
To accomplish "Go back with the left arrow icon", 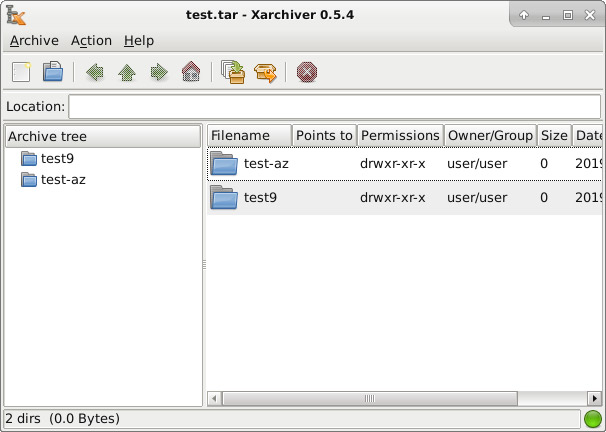I will click(x=96, y=72).
